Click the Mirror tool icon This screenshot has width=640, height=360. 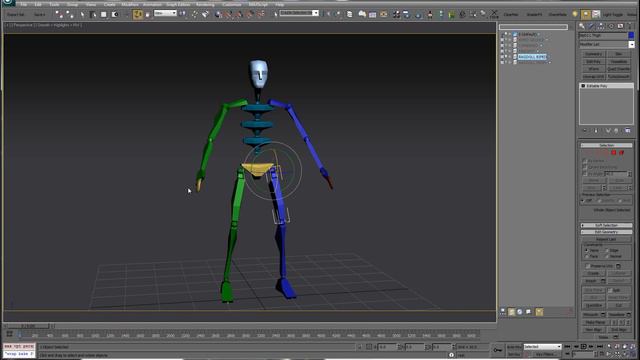tap(328, 14)
